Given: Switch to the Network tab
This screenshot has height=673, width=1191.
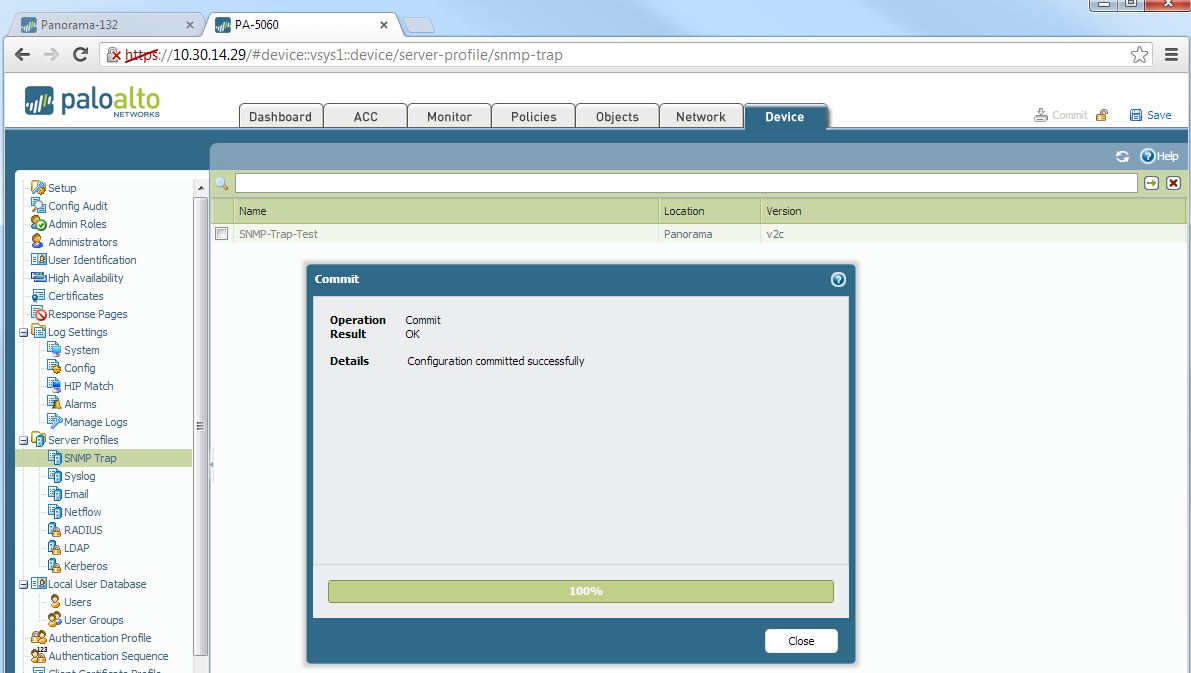Looking at the screenshot, I should tap(700, 116).
